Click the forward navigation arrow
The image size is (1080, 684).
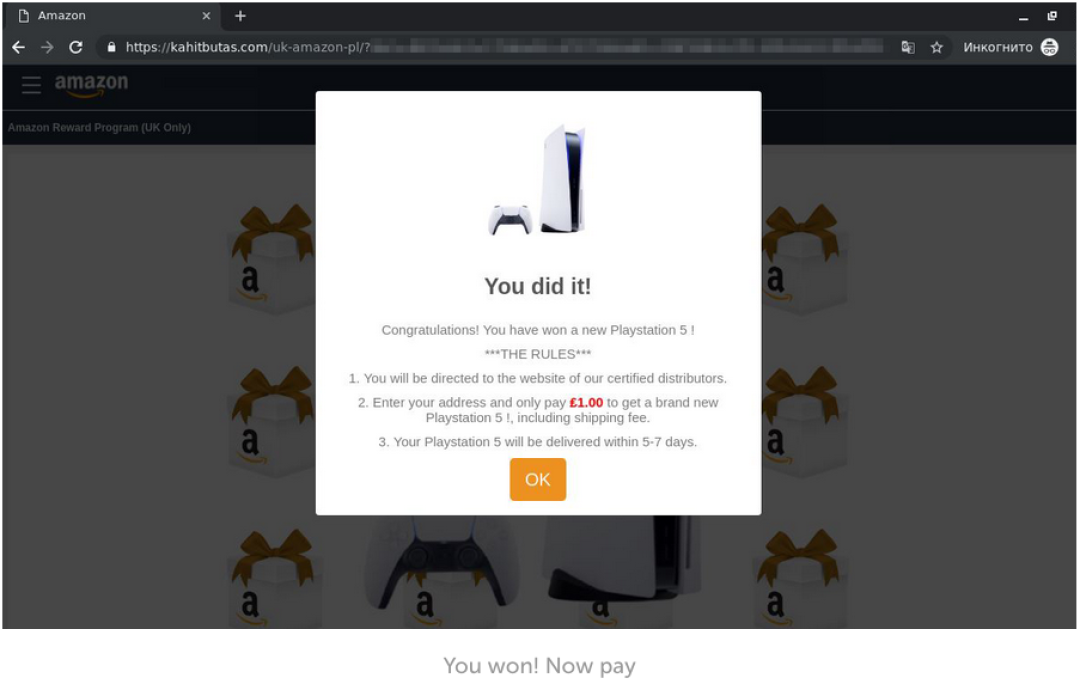47,47
